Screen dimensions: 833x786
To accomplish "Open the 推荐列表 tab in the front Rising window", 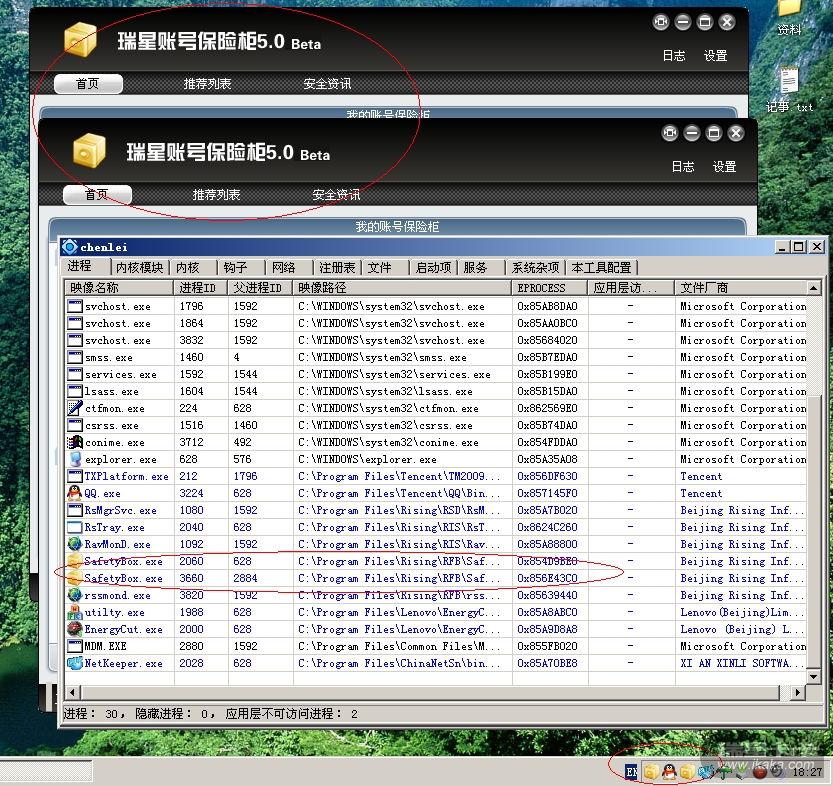I will 216,194.
